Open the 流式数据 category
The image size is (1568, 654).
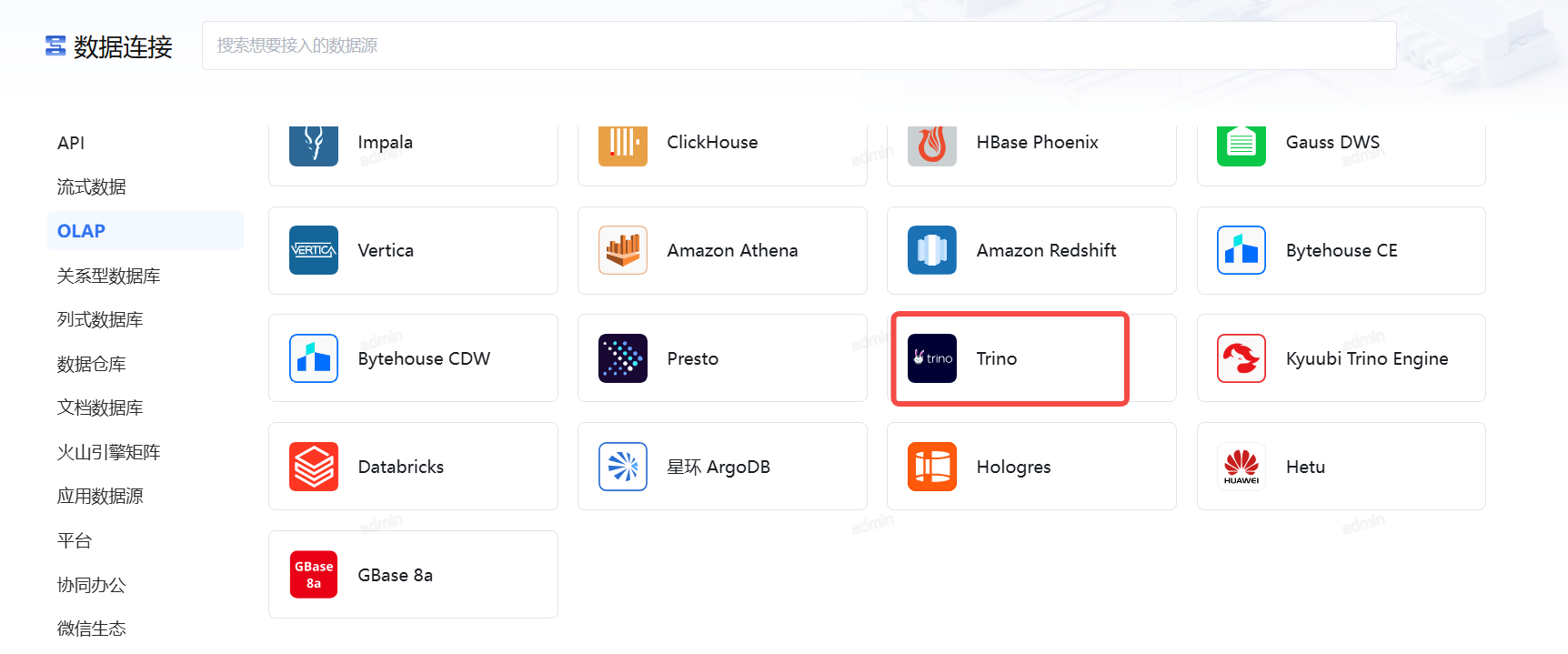pyautogui.click(x=91, y=187)
